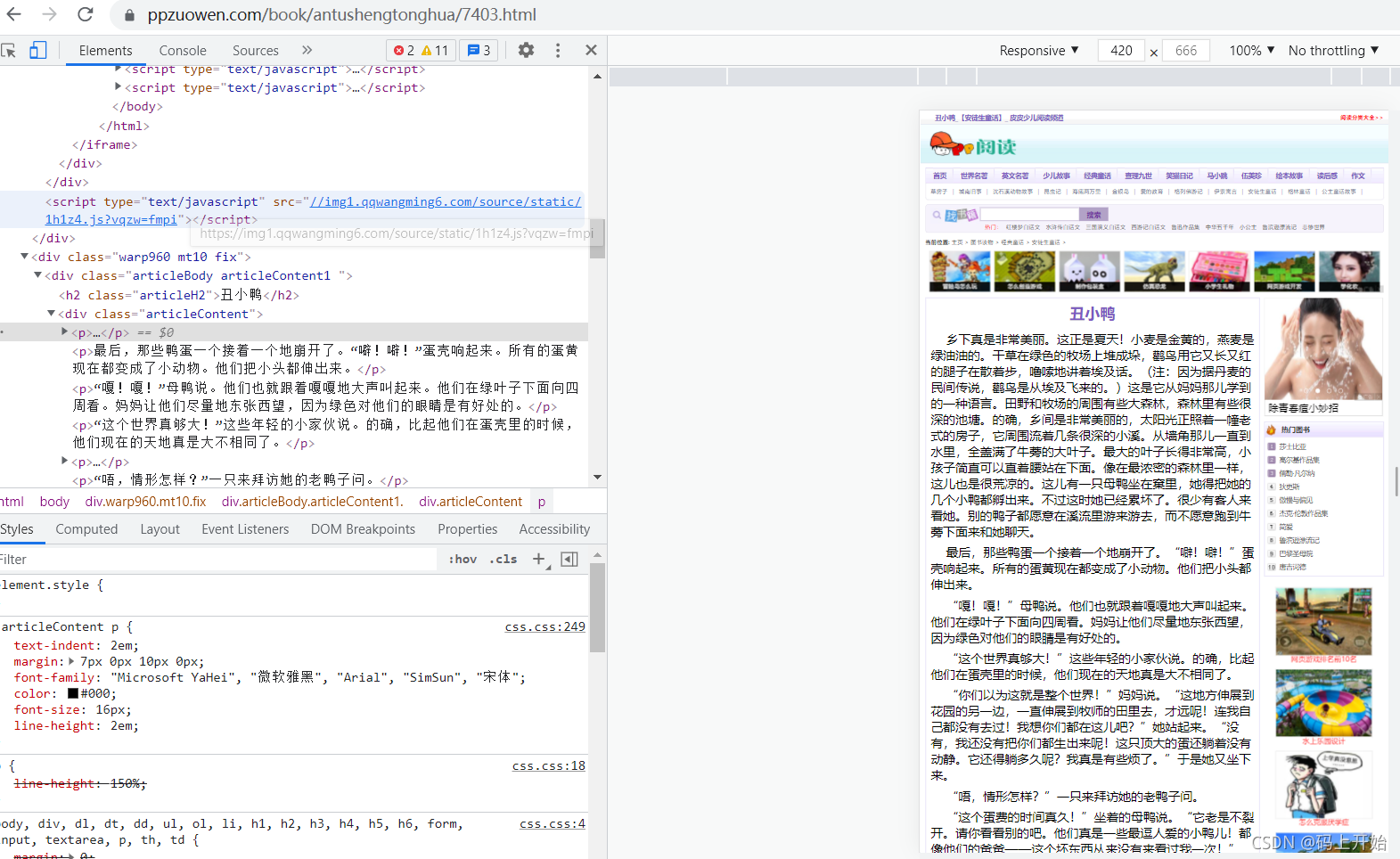
Task: Open the 世界名著 navigation link
Action: (973, 176)
